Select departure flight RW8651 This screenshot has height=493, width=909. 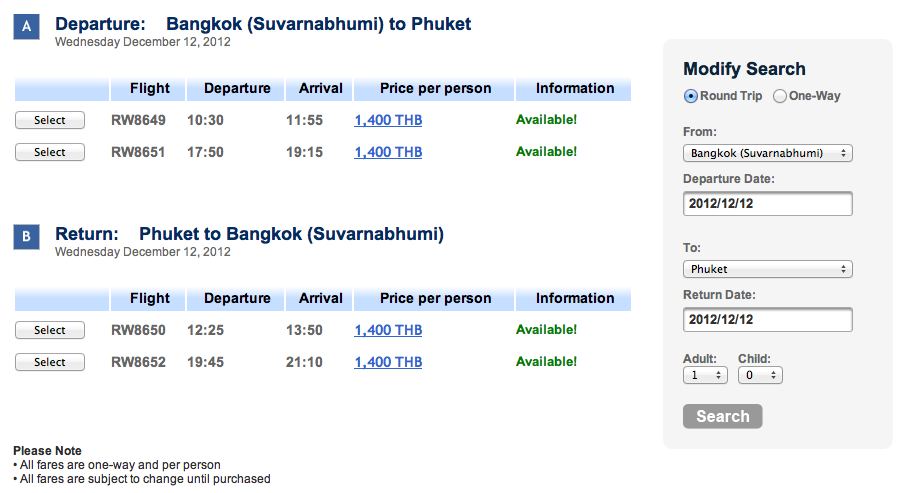[50, 152]
